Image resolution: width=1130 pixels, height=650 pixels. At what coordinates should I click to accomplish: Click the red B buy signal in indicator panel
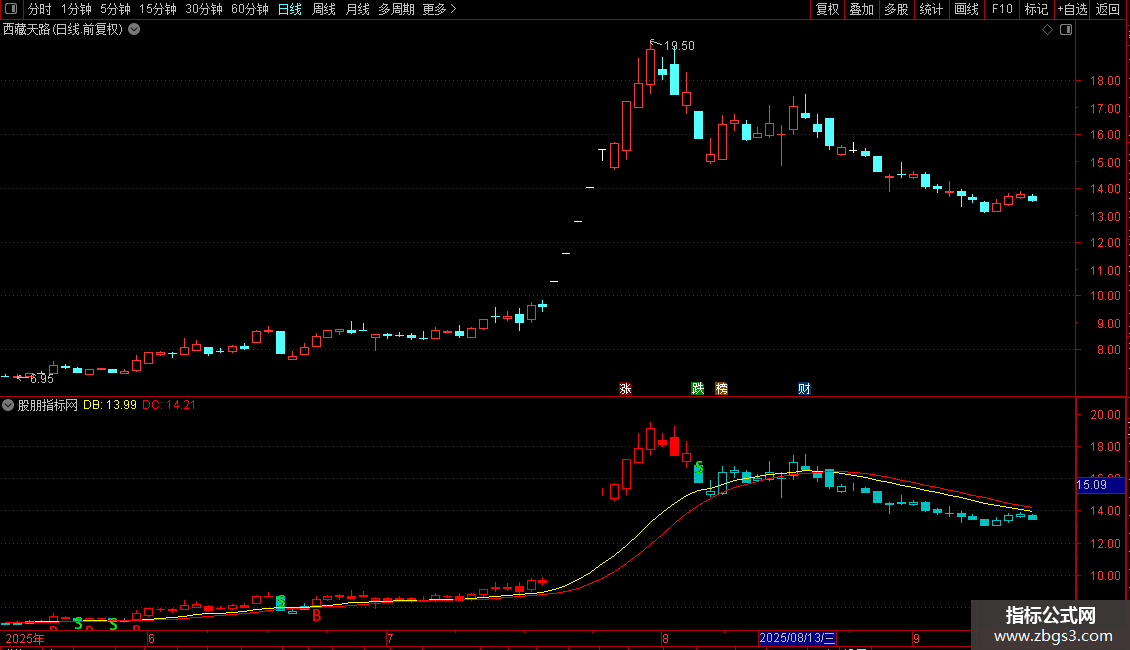[316, 616]
